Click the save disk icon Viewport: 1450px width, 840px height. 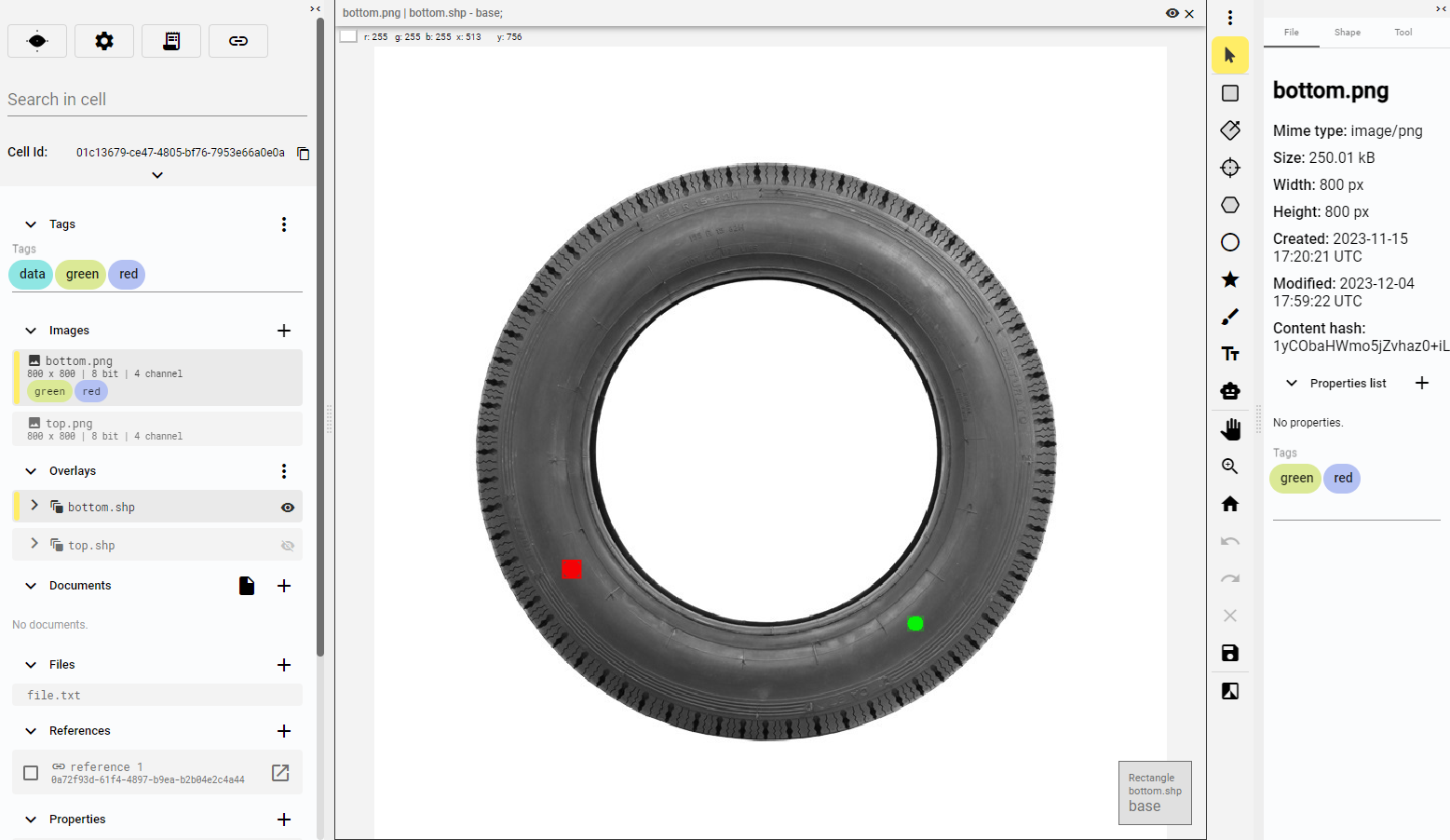[x=1230, y=653]
